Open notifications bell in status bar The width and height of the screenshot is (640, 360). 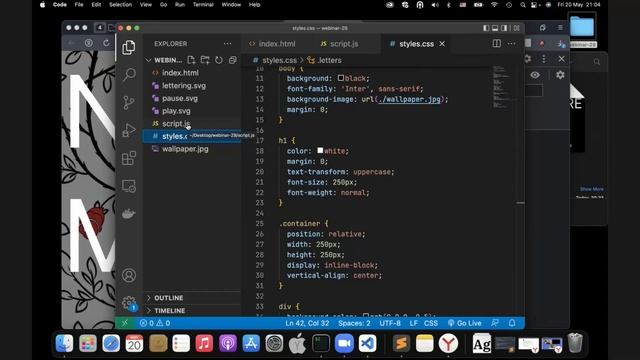tap(512, 323)
